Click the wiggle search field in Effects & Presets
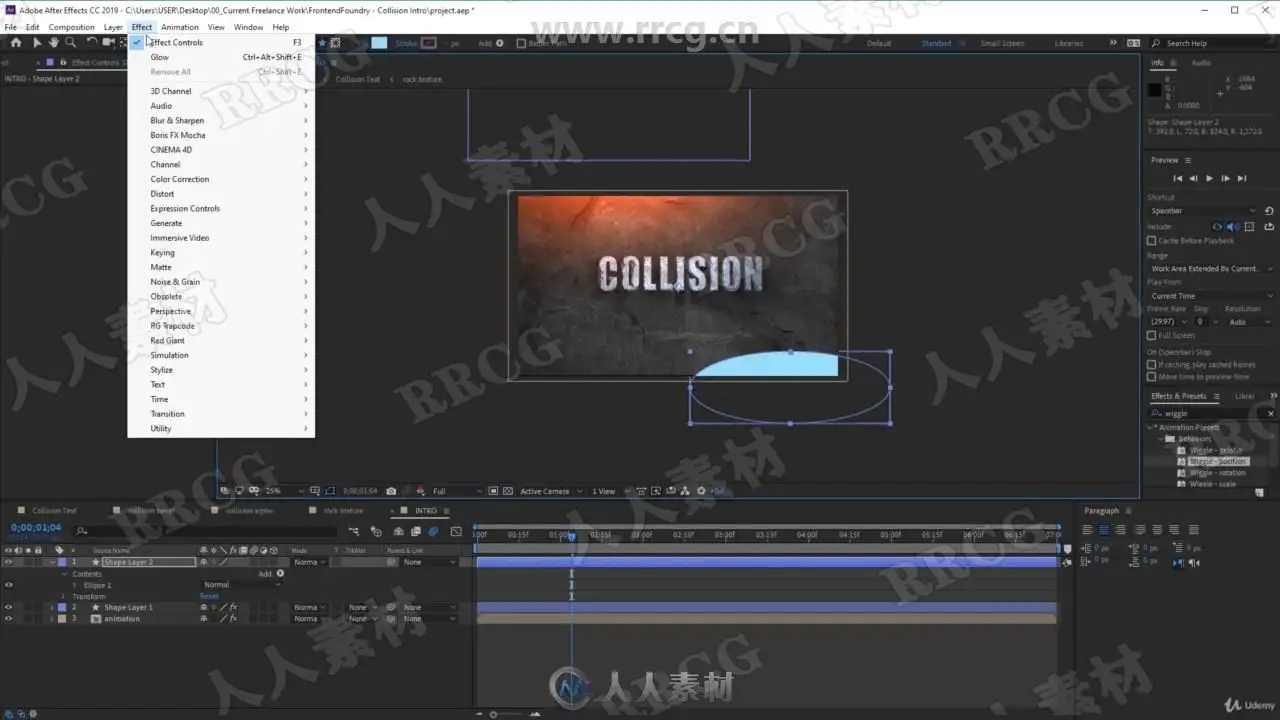The image size is (1280, 720). click(x=1211, y=413)
